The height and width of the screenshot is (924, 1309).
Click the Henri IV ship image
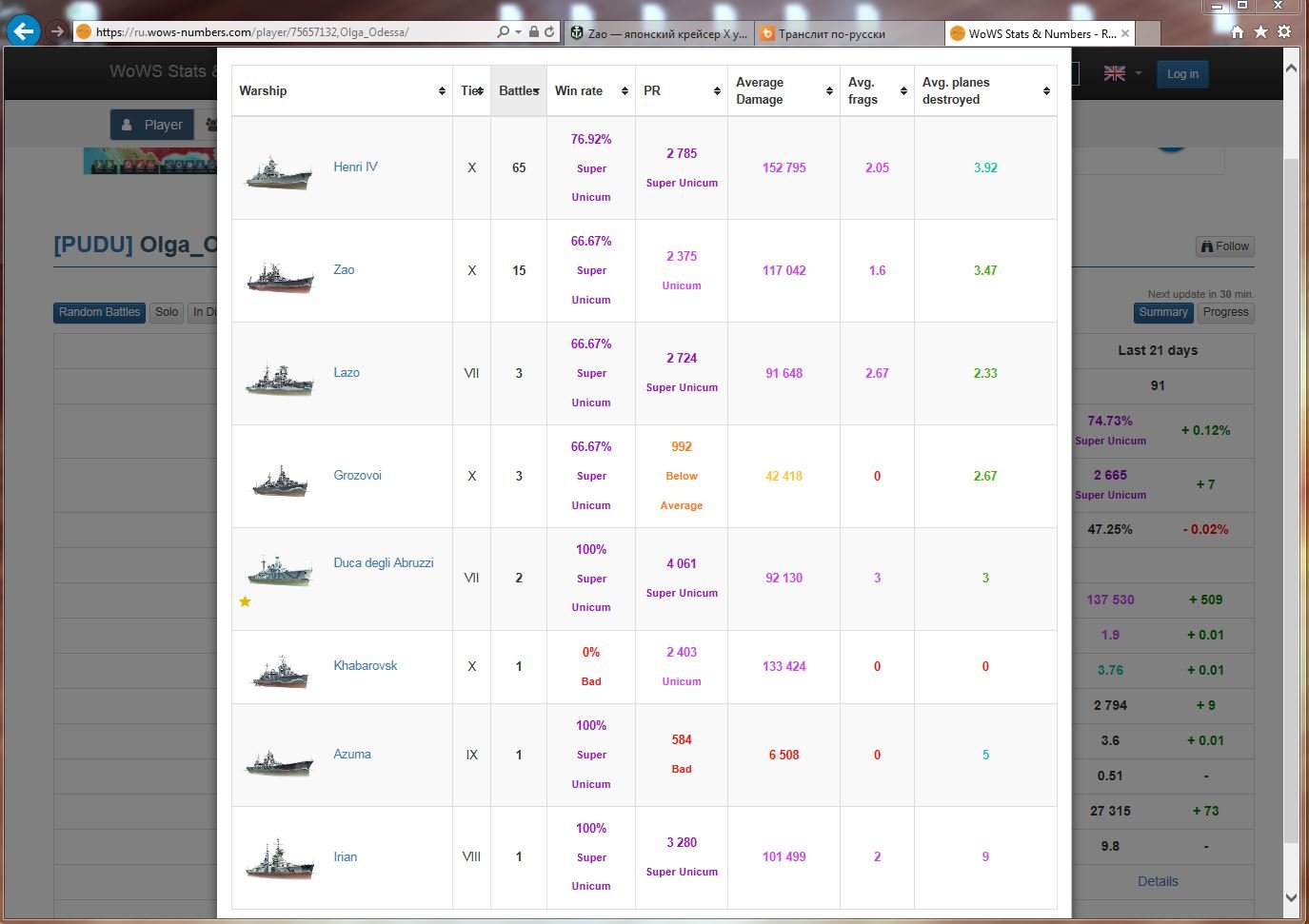click(x=279, y=173)
